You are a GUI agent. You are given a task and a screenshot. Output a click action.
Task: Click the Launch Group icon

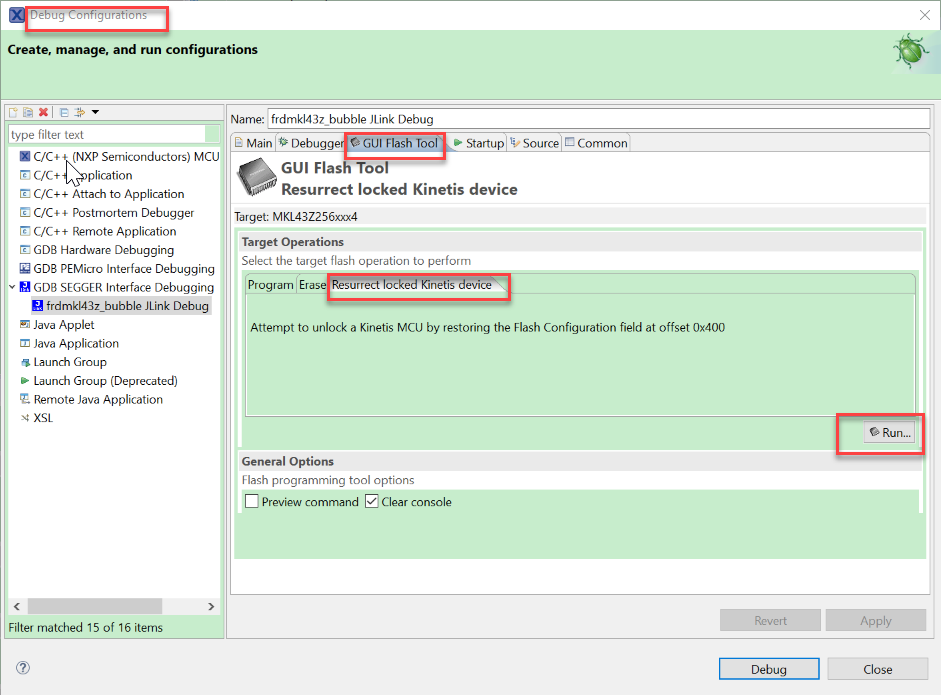(25, 362)
